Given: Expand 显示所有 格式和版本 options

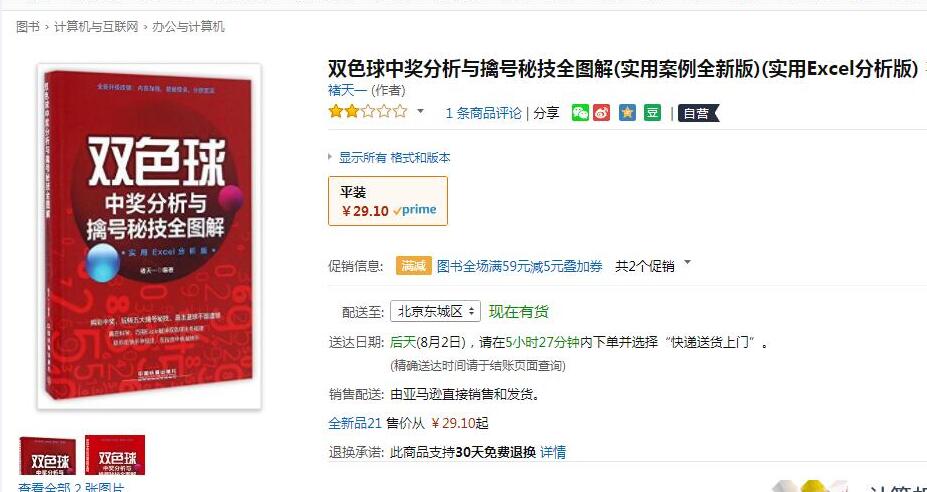Looking at the screenshot, I should [390, 157].
